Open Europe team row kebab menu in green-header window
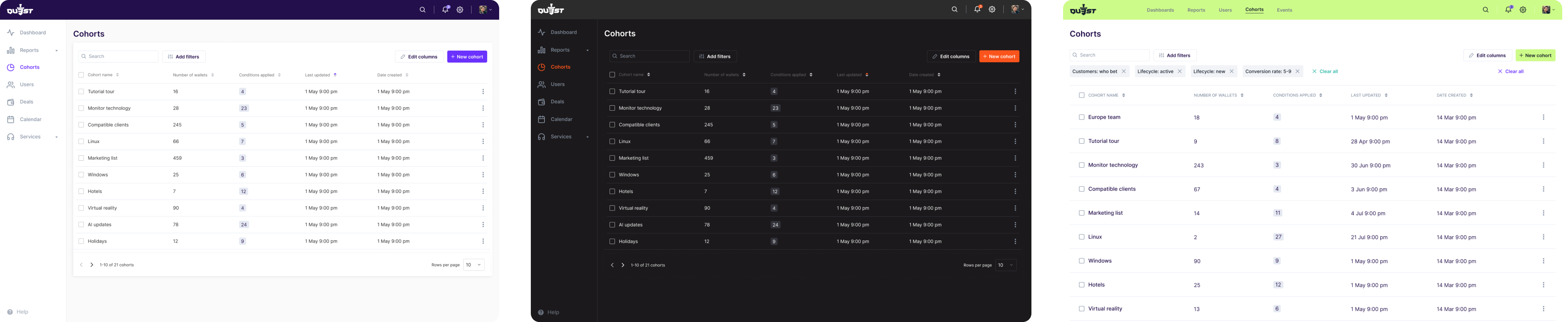This screenshot has height=322, width=1568. (x=1544, y=118)
